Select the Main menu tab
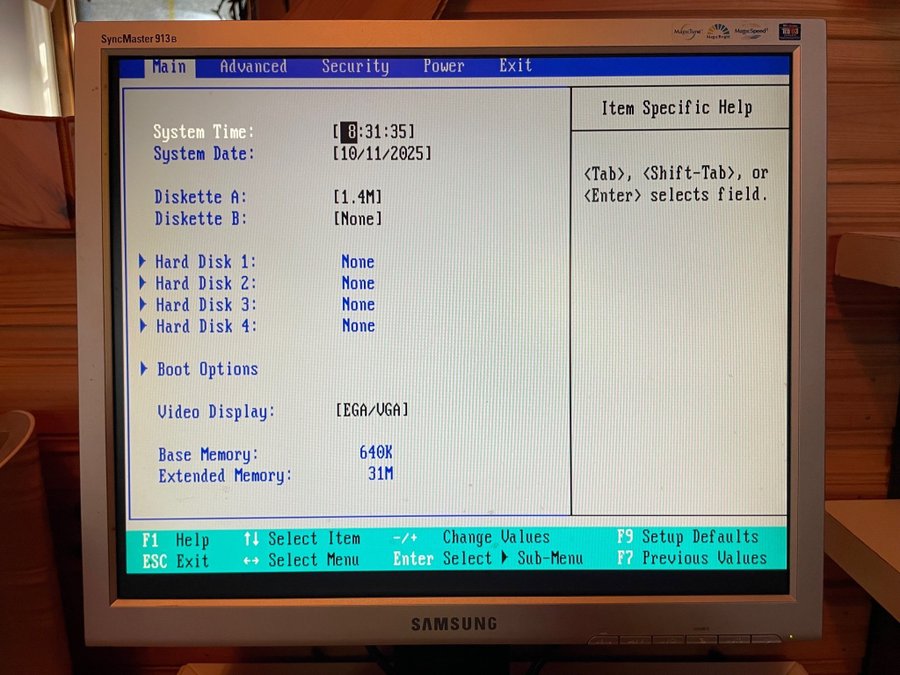The height and width of the screenshot is (675, 900). [168, 67]
